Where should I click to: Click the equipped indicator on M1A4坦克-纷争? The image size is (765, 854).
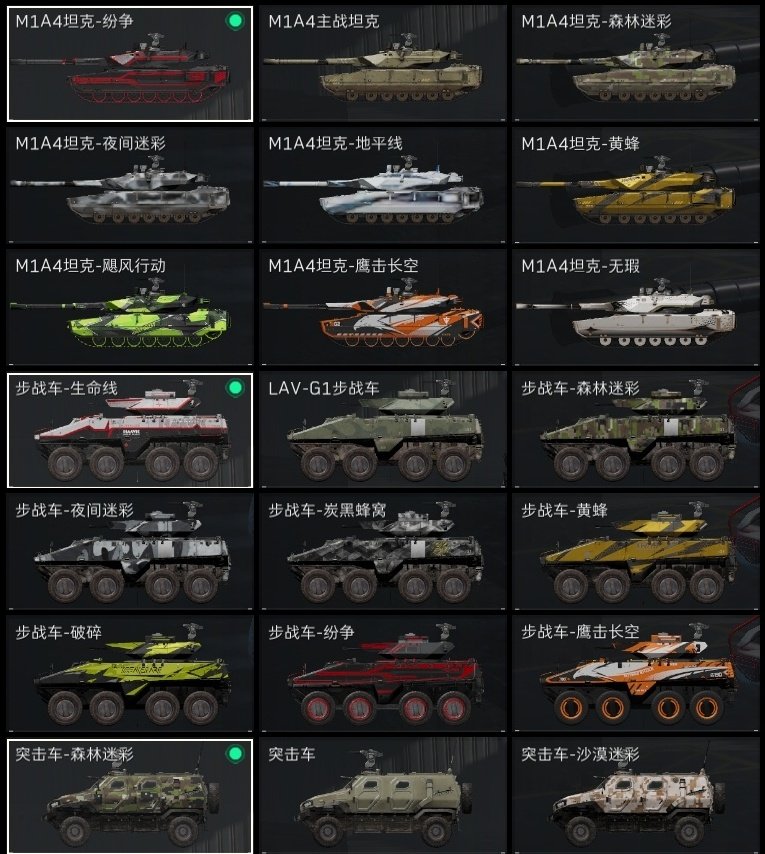(x=235, y=21)
